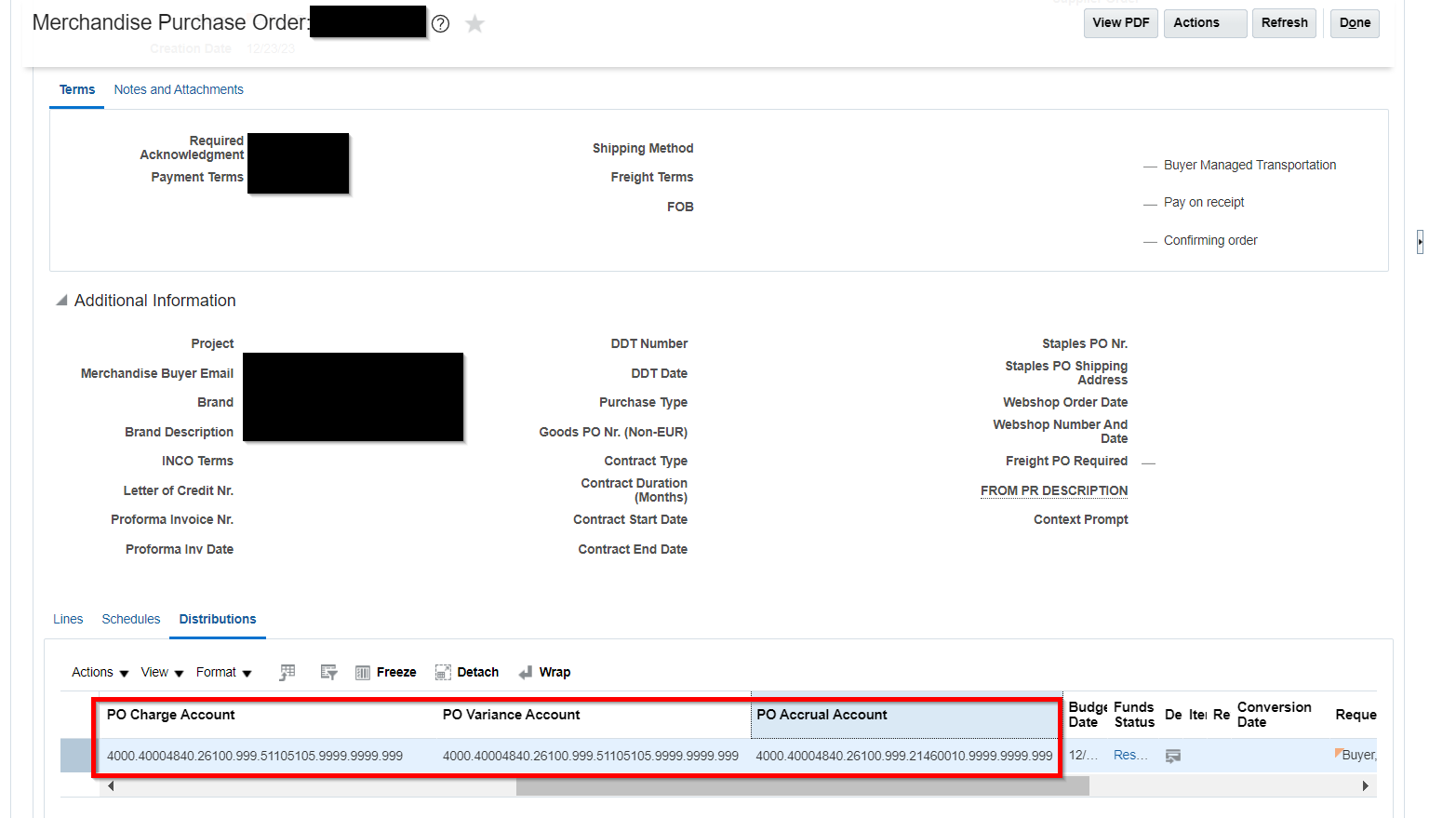Check the Confirming order option
1456x818 pixels.
1150,240
